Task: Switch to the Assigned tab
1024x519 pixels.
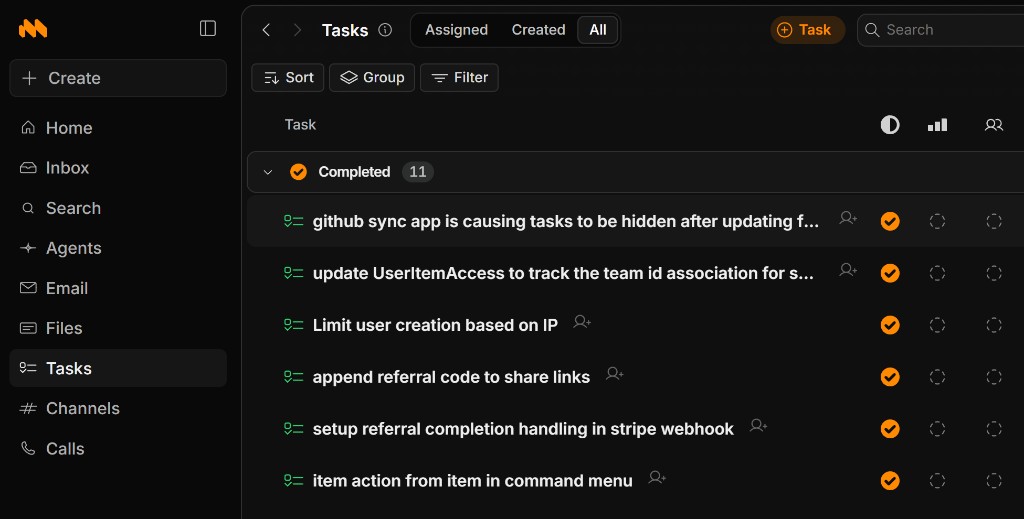Action: [x=456, y=30]
